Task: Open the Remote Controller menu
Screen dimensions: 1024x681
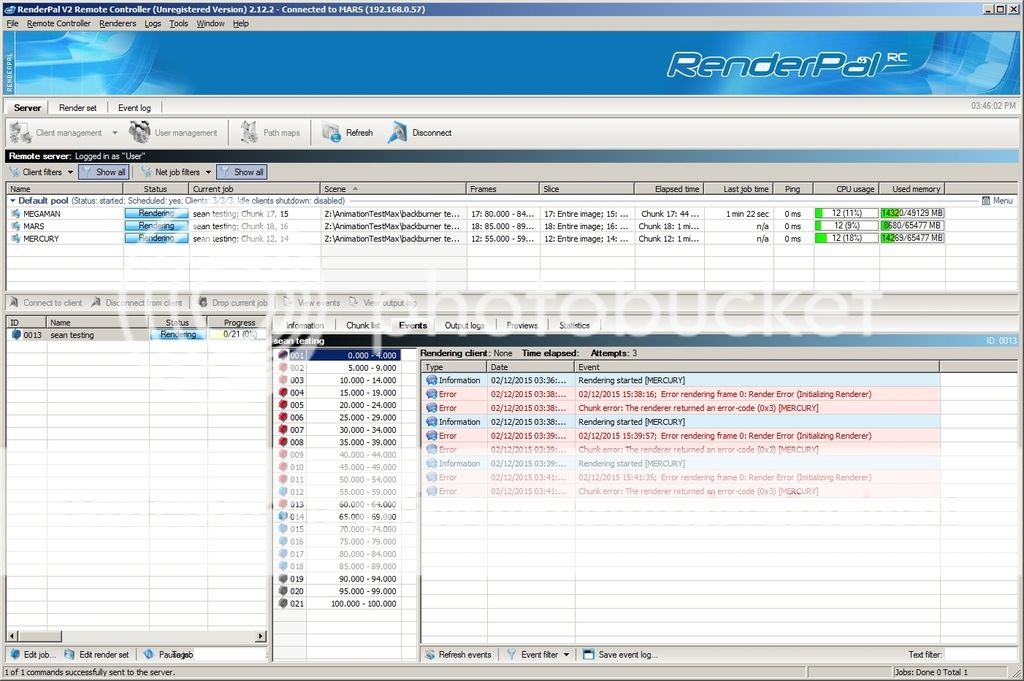Action: click(x=59, y=23)
